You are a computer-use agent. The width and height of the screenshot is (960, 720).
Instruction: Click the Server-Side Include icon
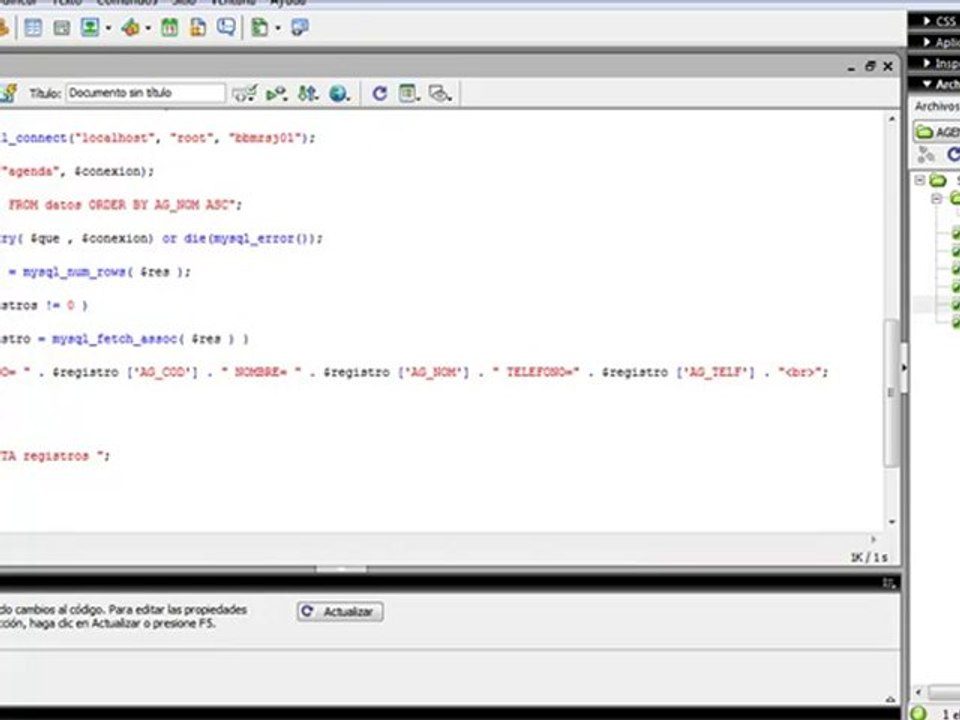click(198, 28)
